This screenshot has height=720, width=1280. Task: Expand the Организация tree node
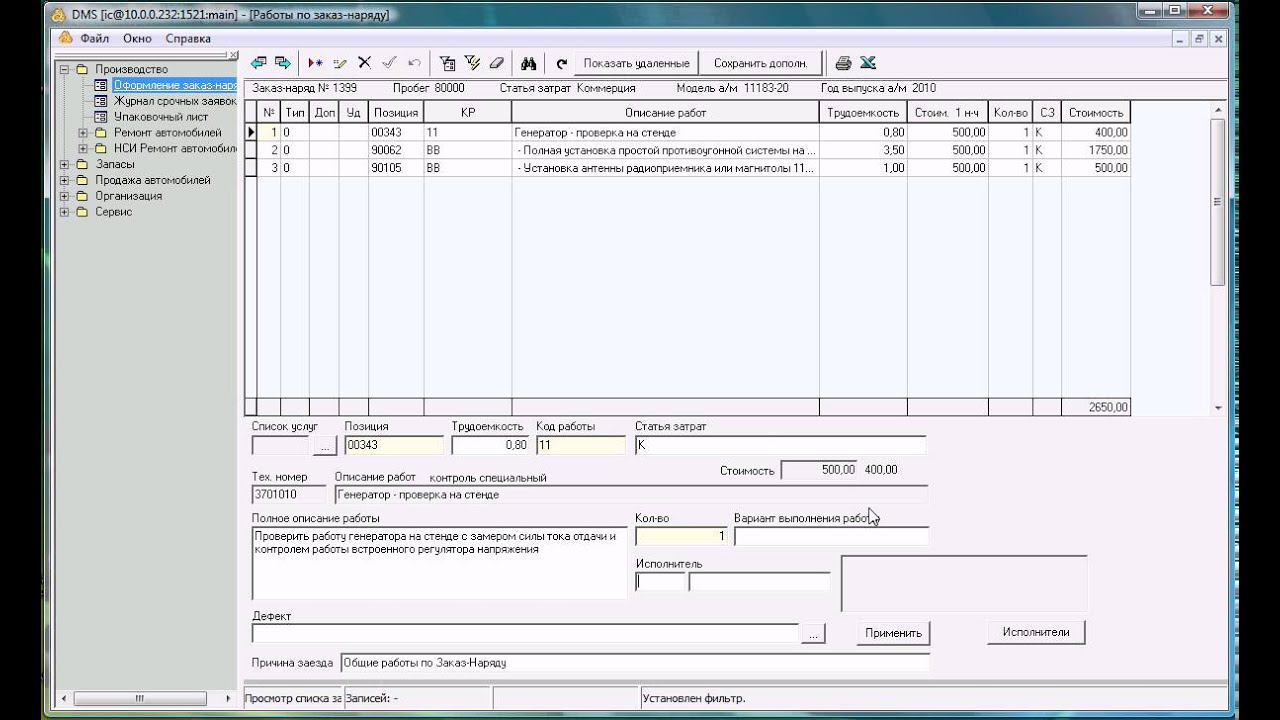click(x=65, y=196)
